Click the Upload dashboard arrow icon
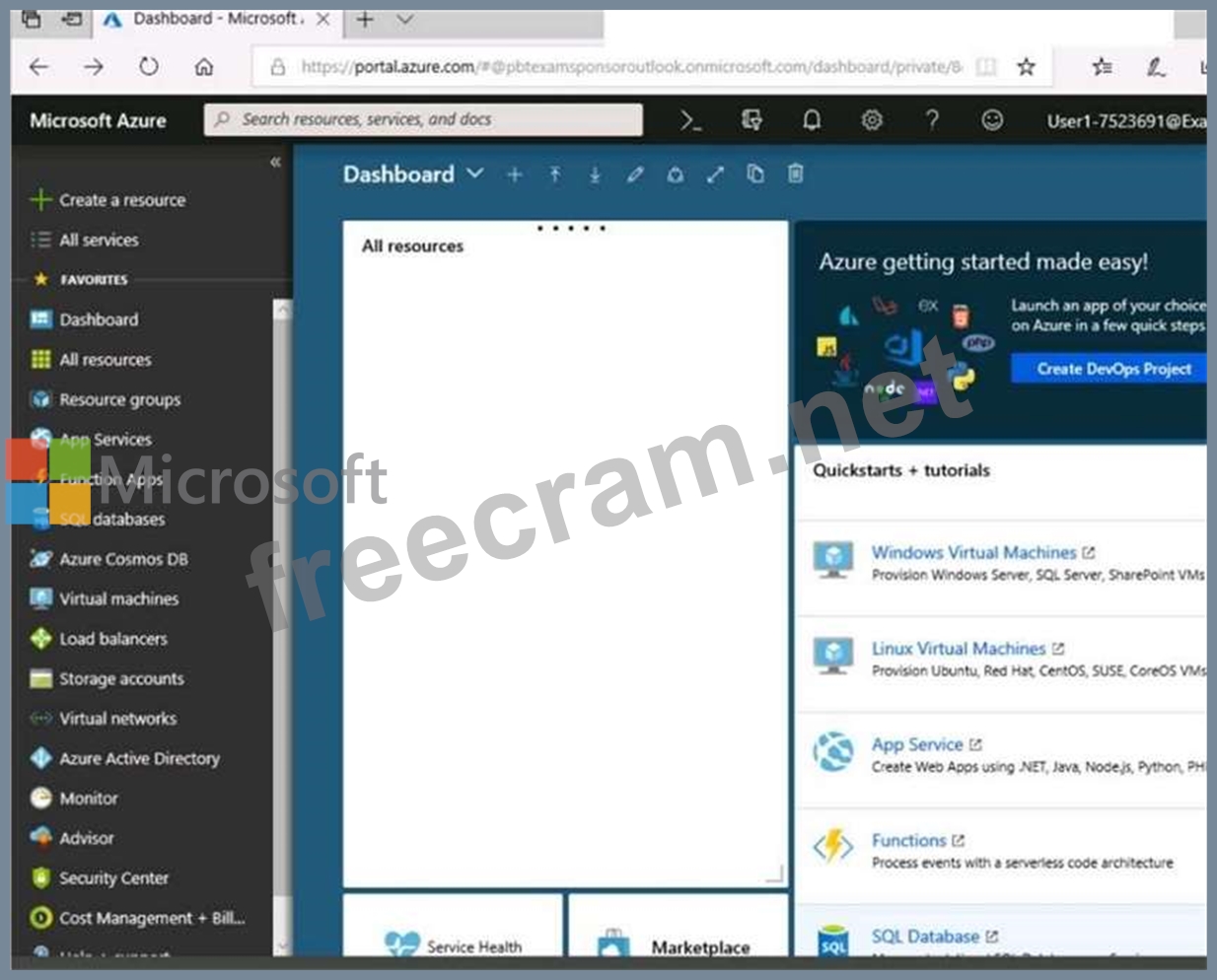Image resolution: width=1217 pixels, height=980 pixels. (x=555, y=175)
